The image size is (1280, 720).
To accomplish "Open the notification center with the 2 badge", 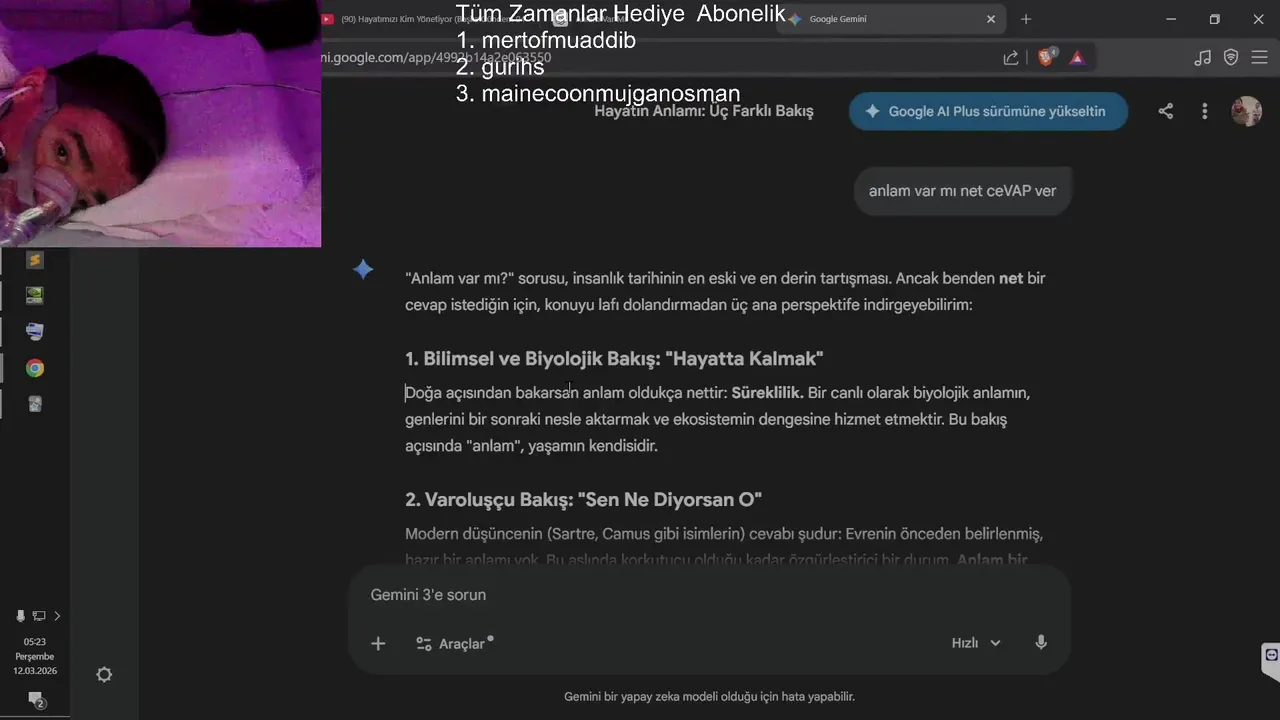I will point(35,699).
